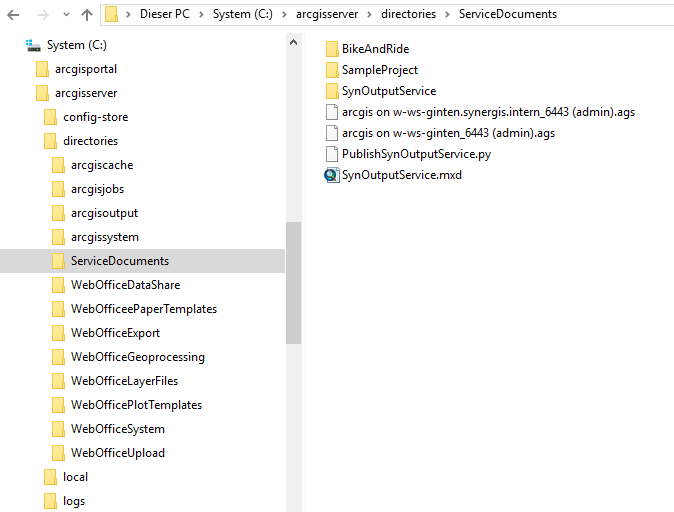Select WebOfficeePaperTemplates in the navigation tree
The width and height of the screenshot is (674, 512).
(144, 310)
